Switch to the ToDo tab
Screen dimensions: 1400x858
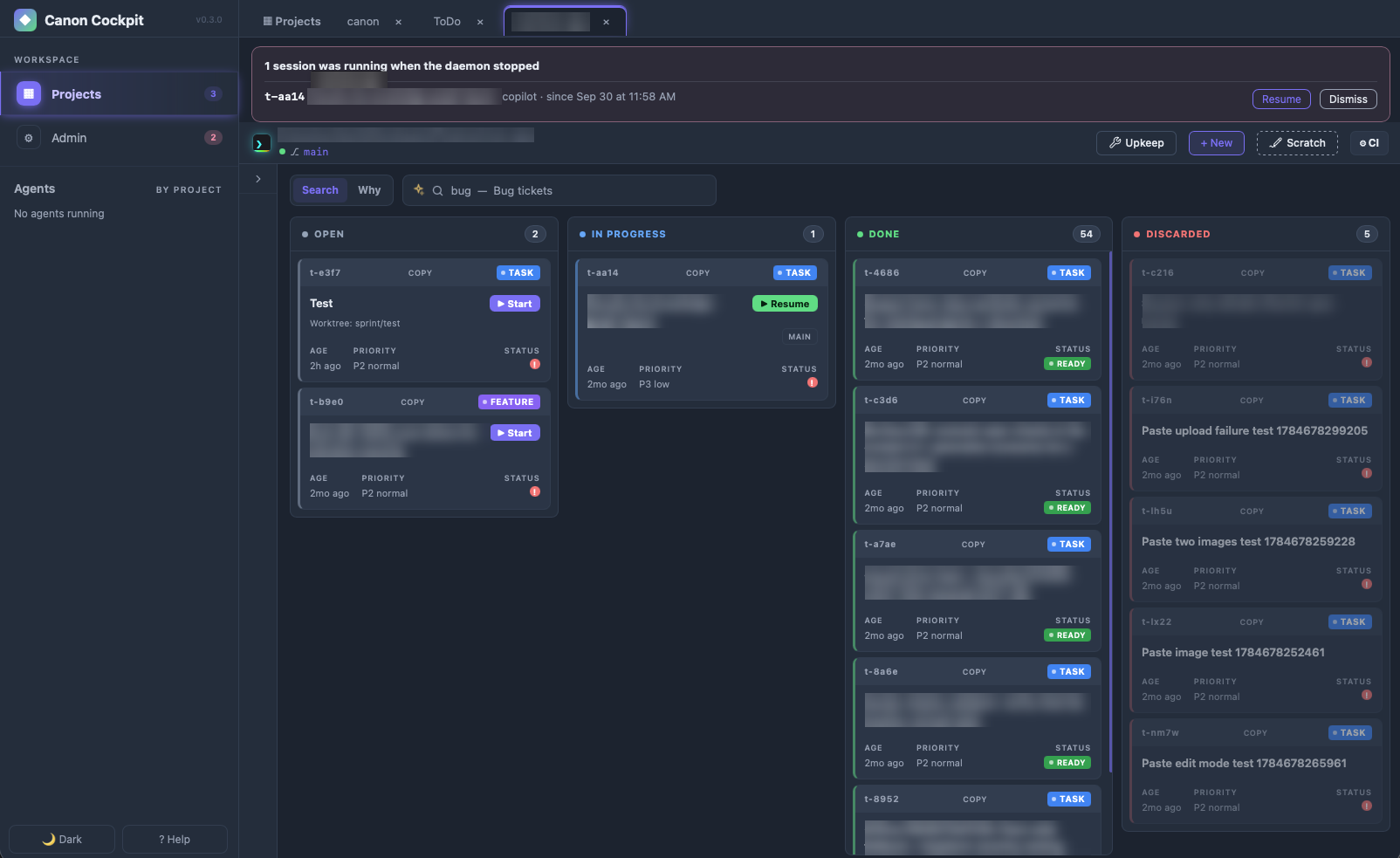pos(447,22)
